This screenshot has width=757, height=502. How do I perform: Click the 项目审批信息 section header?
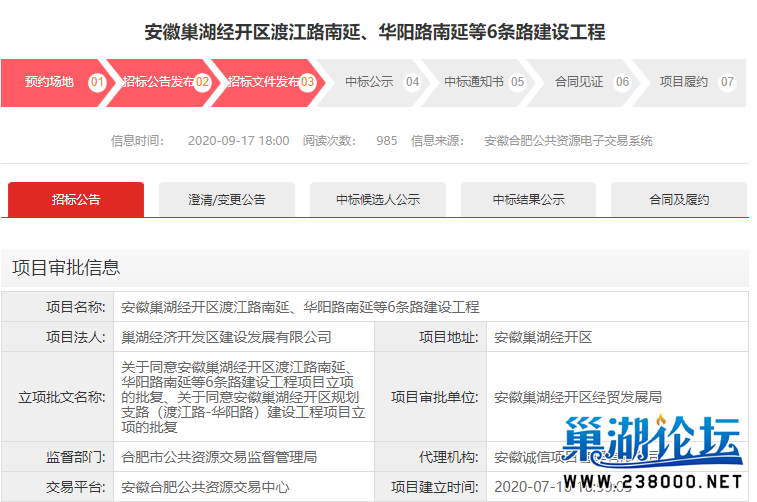pyautogui.click(x=375, y=268)
